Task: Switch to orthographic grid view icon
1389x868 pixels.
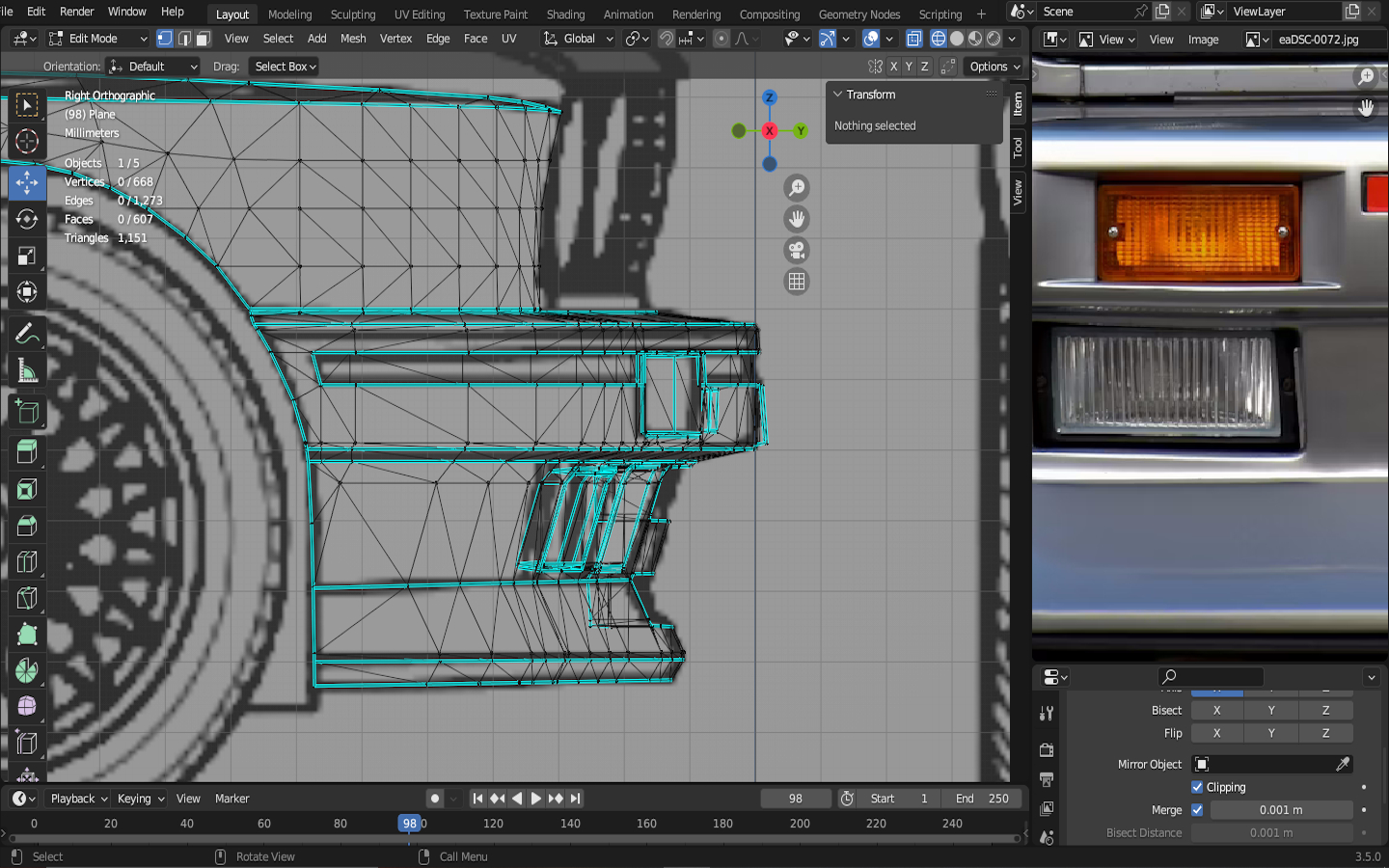Action: (x=797, y=282)
